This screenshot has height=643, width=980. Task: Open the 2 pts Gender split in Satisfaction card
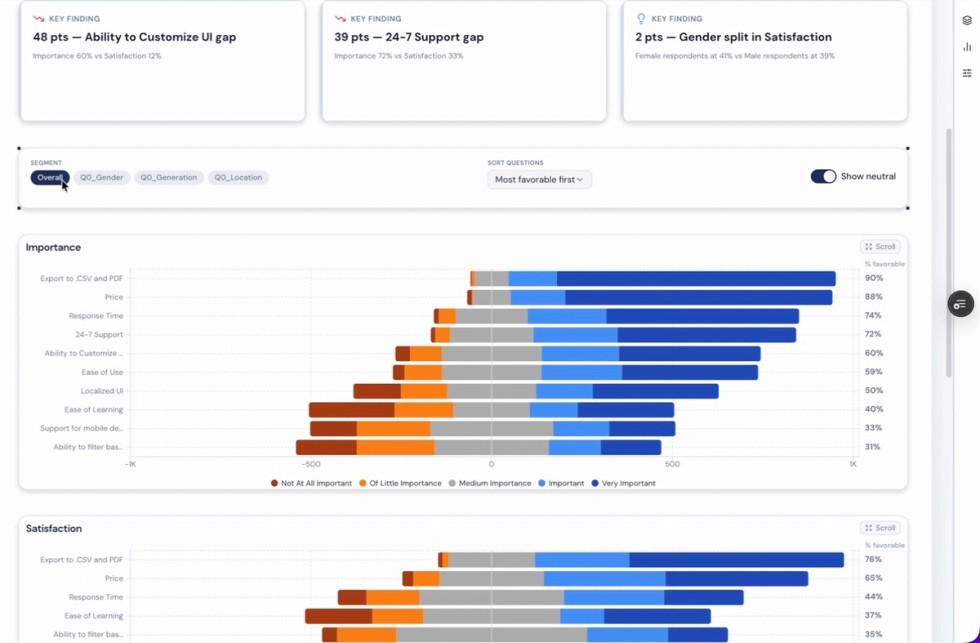click(x=765, y=61)
